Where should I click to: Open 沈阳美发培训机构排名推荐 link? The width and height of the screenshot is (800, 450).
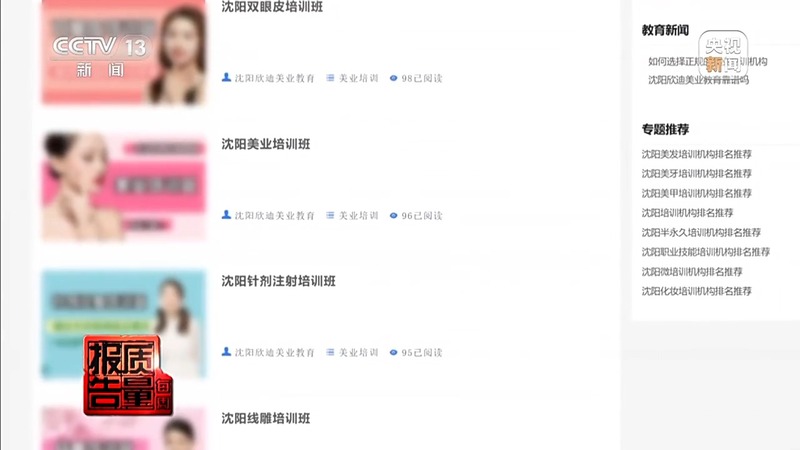[696, 154]
